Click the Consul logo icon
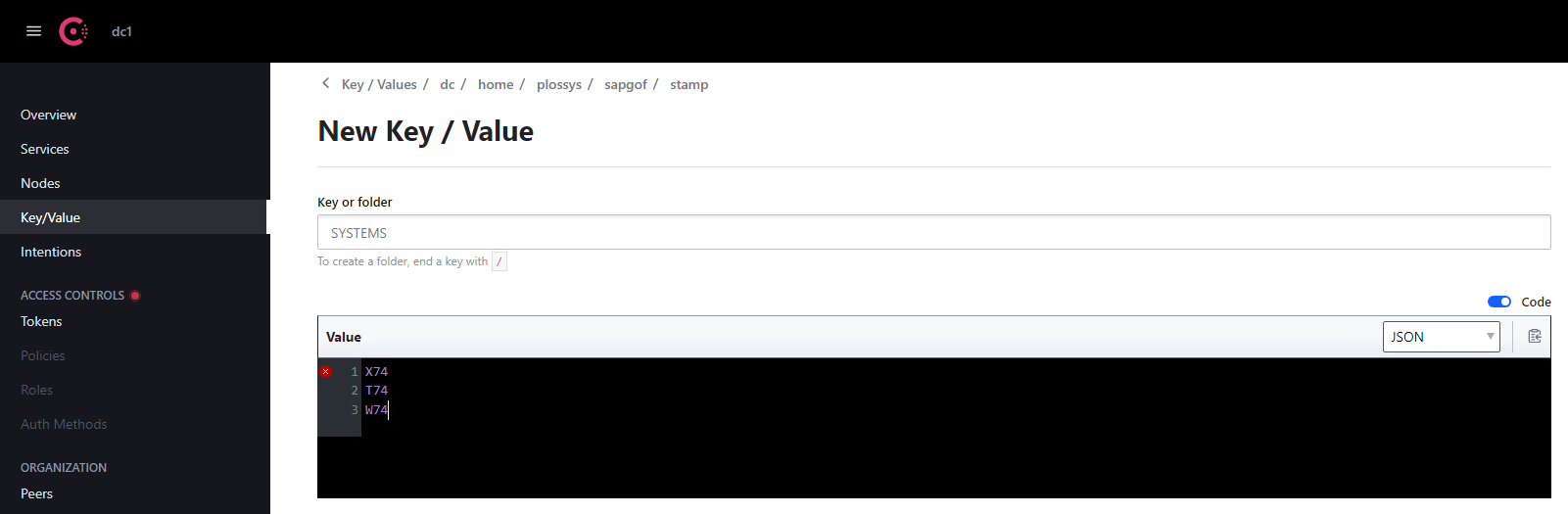This screenshot has height=514, width=1568. pyautogui.click(x=73, y=31)
